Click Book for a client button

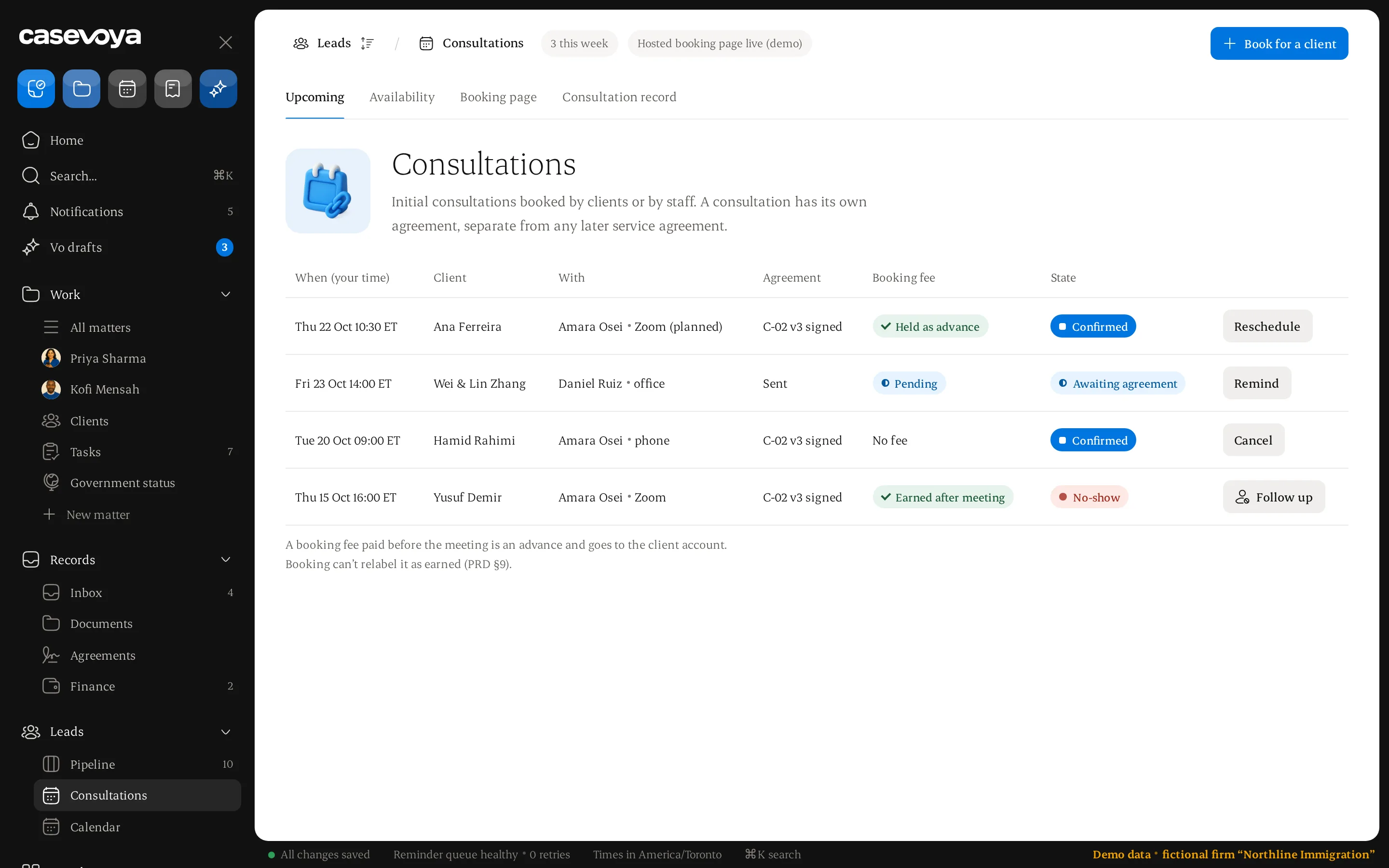click(1279, 43)
